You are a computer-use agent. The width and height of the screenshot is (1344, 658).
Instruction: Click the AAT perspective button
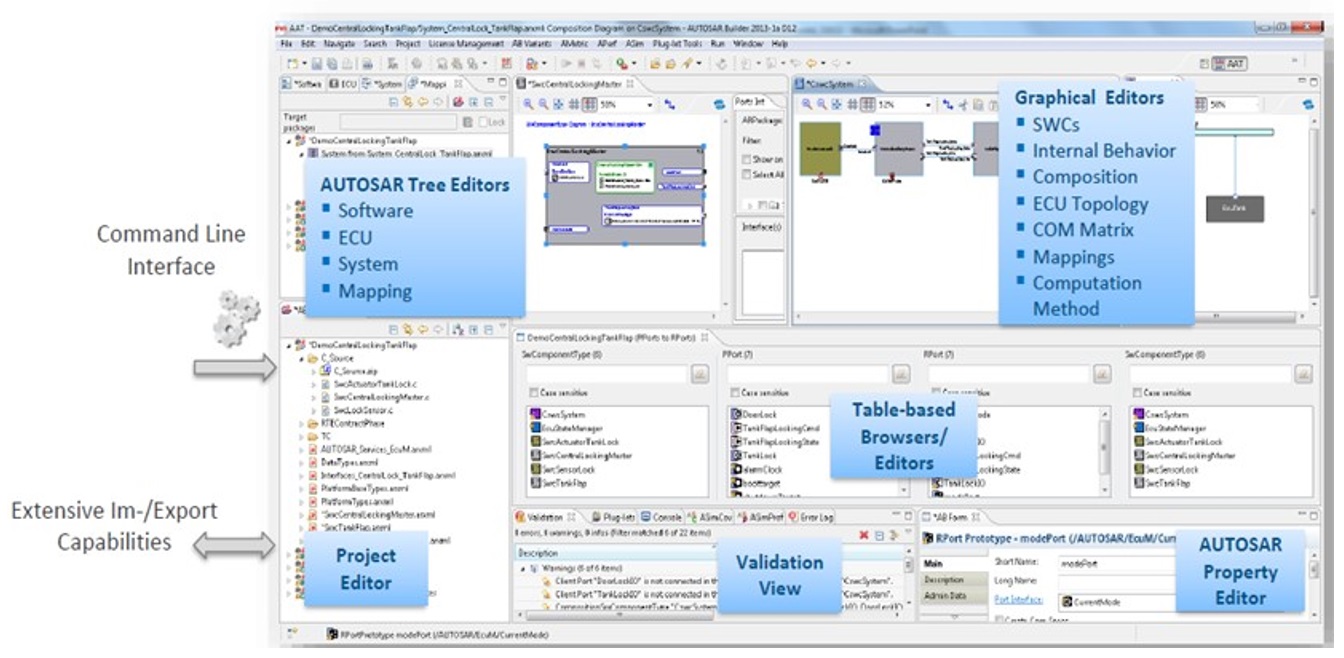(x=1229, y=64)
